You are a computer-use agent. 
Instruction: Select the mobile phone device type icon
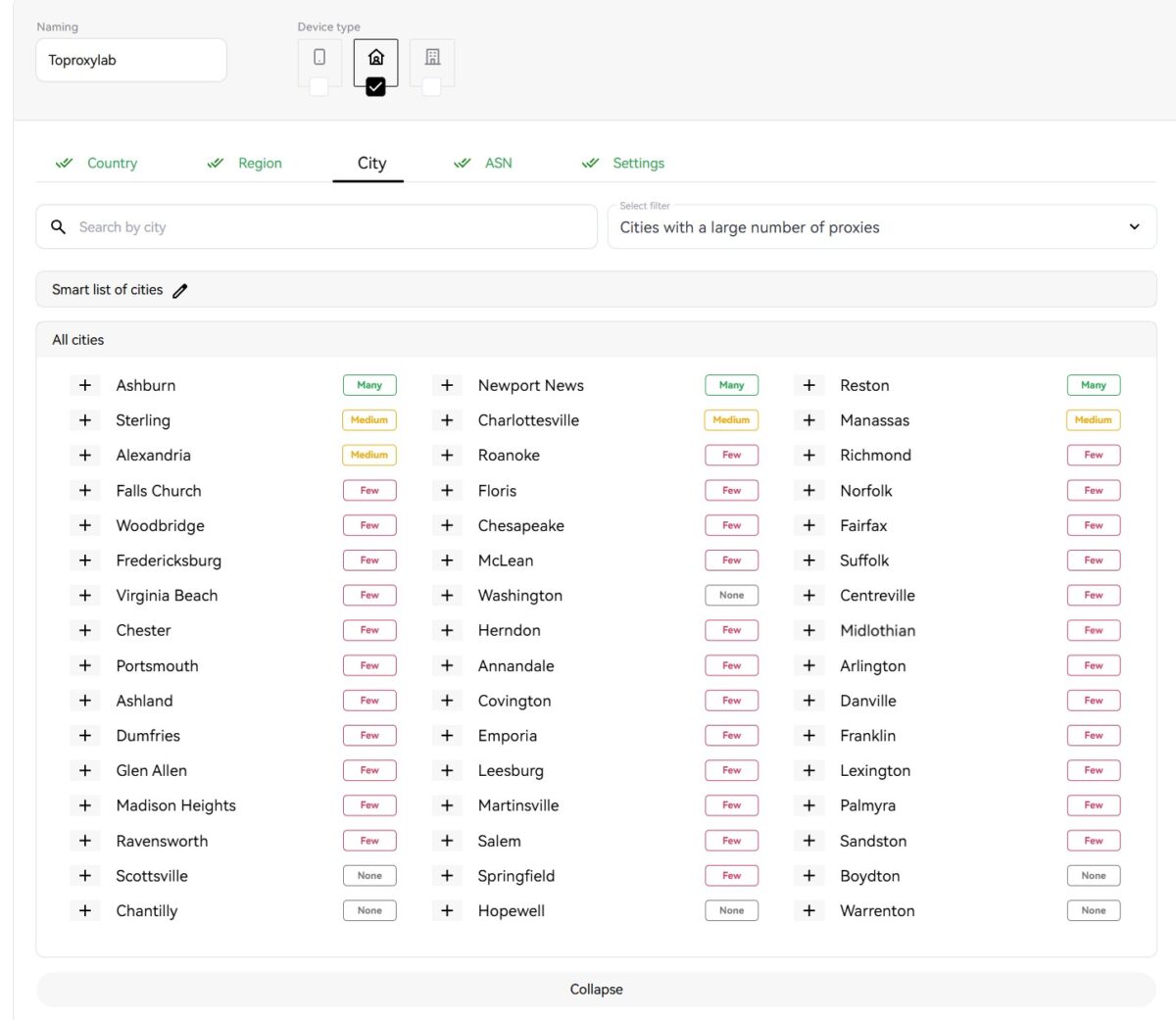319,58
